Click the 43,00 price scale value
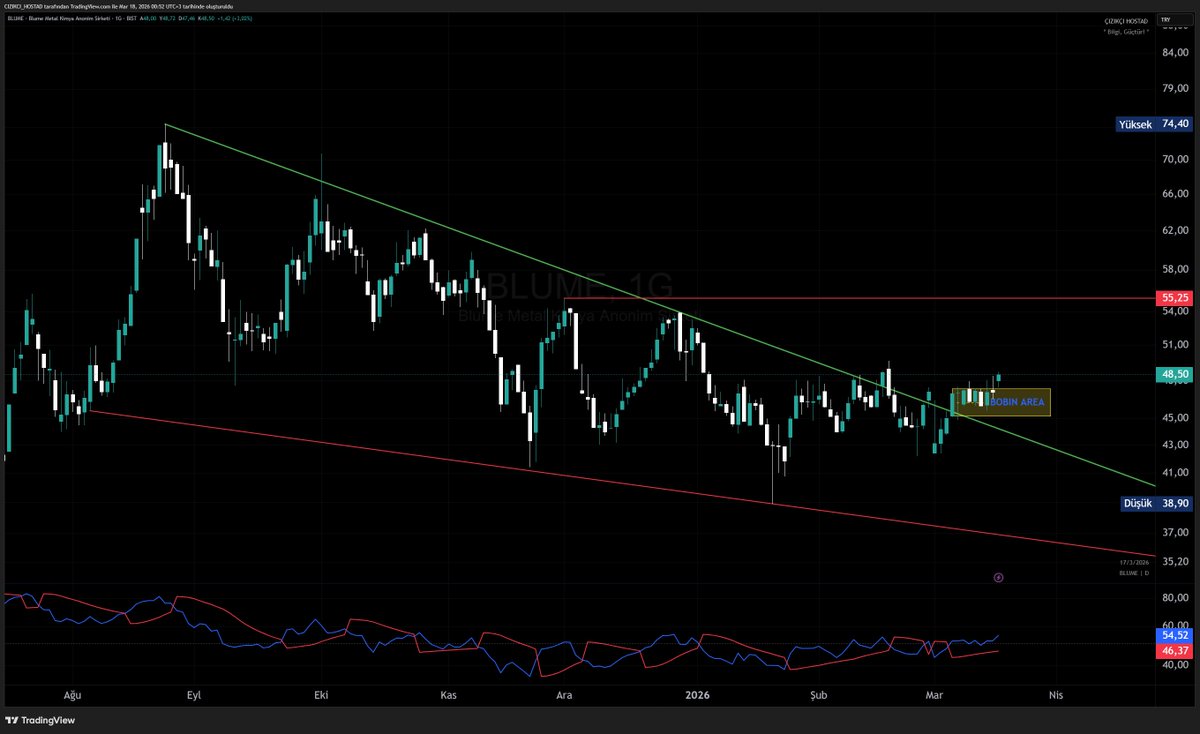The image size is (1200, 734). click(x=1174, y=445)
